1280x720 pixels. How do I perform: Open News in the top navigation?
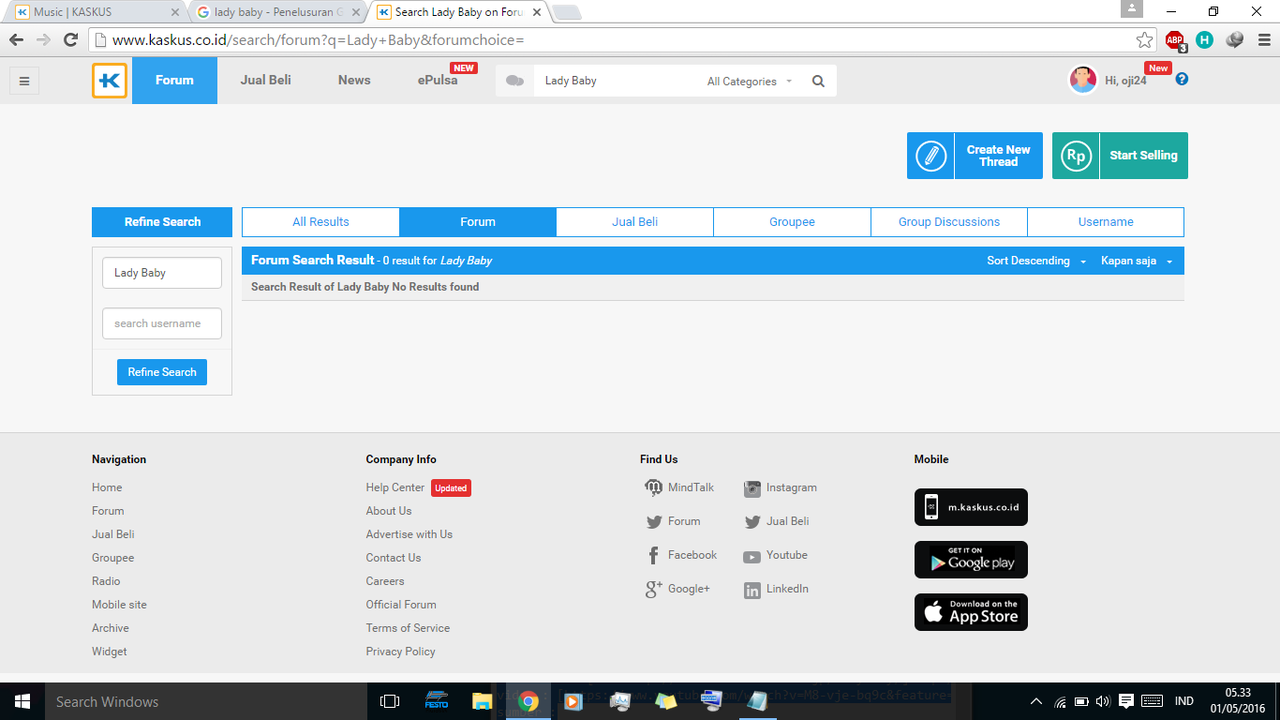[354, 80]
